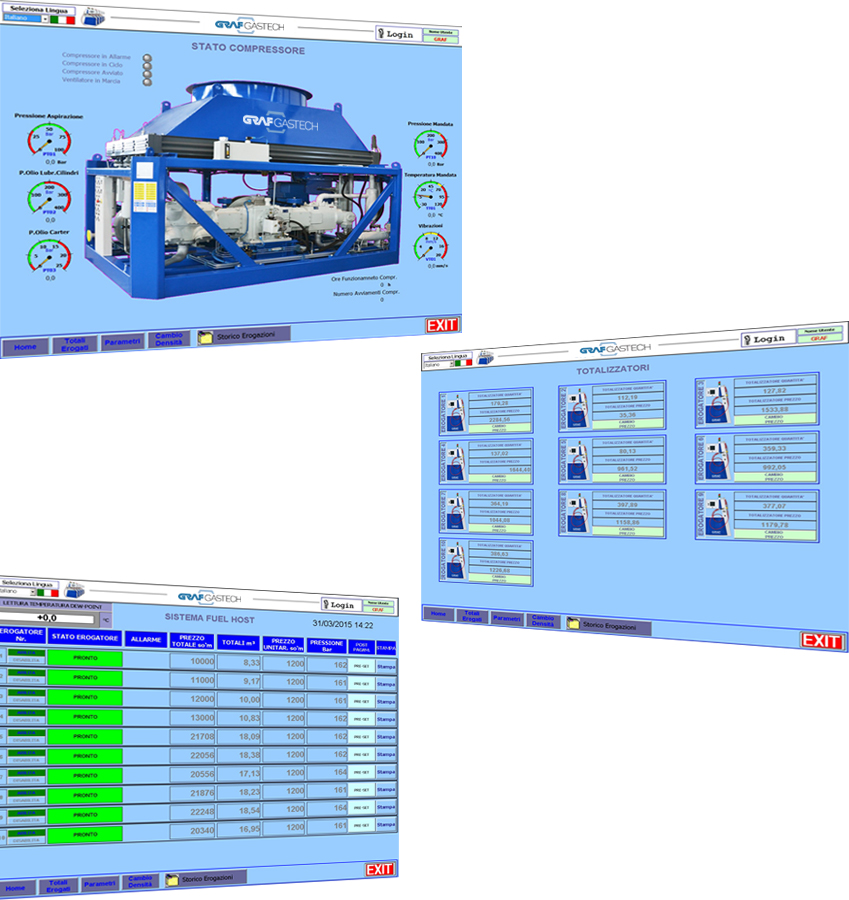Viewport: 849px width, 900px height.
Task: Open Parametri tab in Stato Compressore screen
Action: (122, 342)
